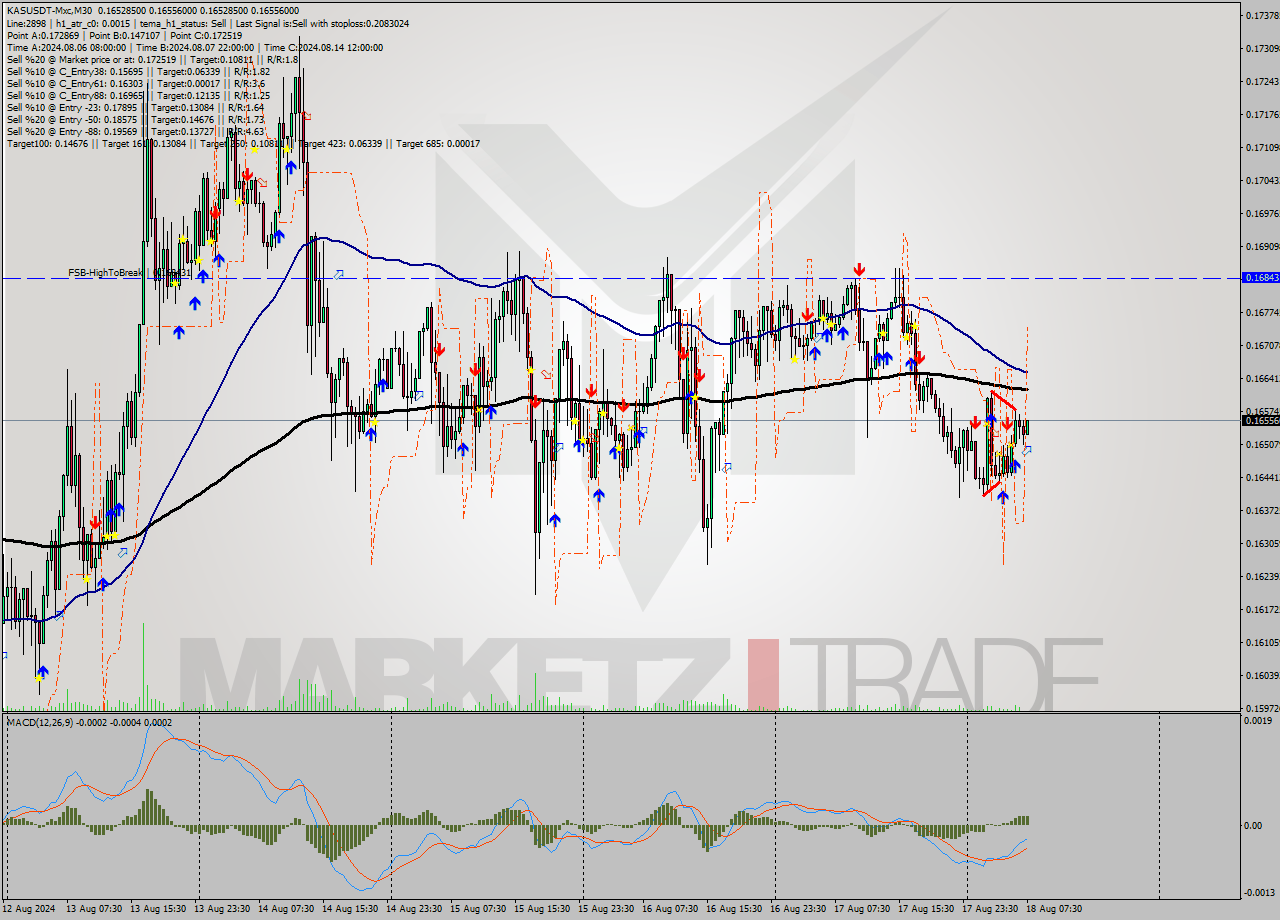This screenshot has height=920, width=1280.
Task: Click the '14 Aug 15:30' time label
Action: click(x=350, y=909)
